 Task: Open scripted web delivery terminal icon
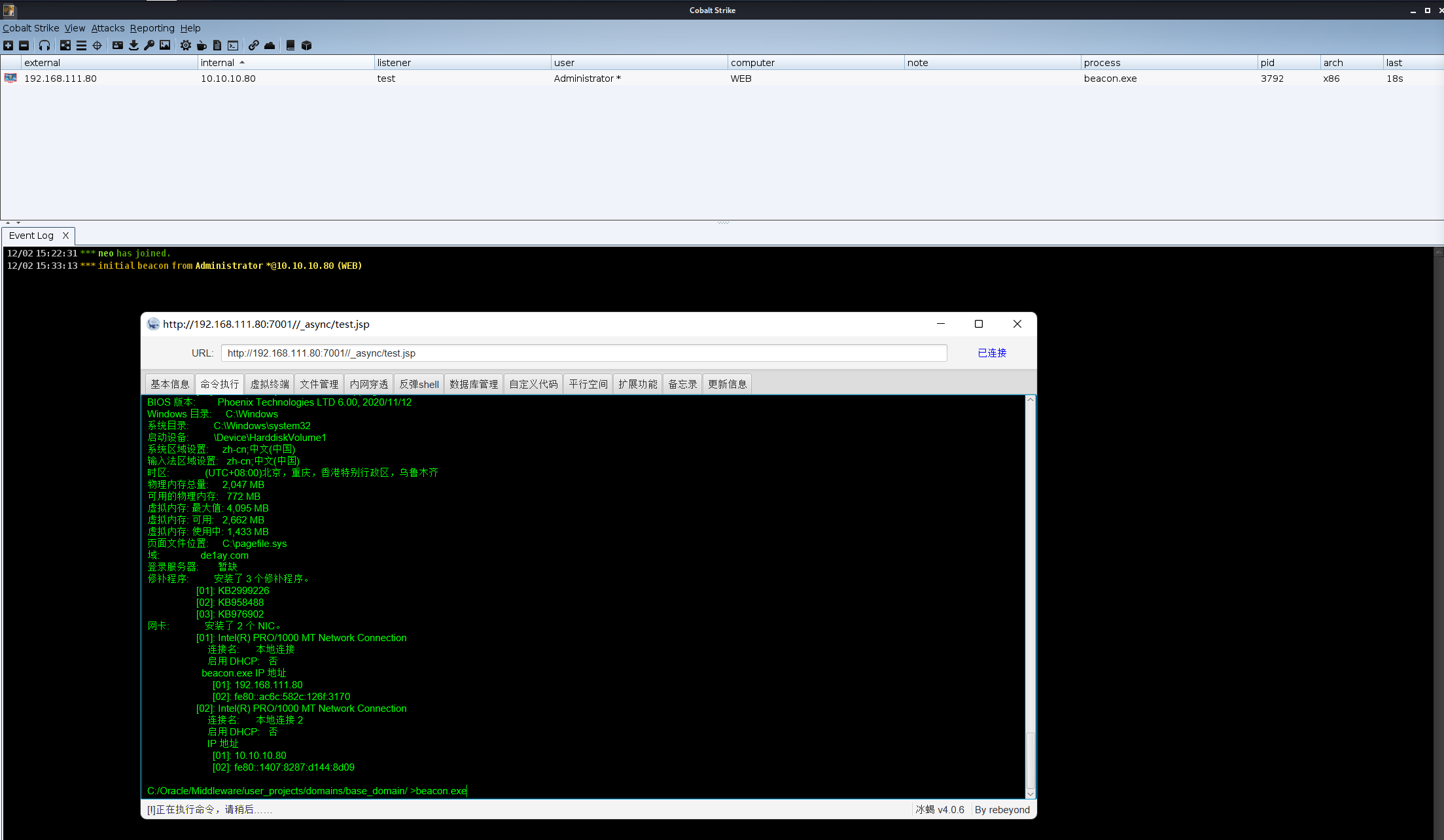pyautogui.click(x=233, y=45)
